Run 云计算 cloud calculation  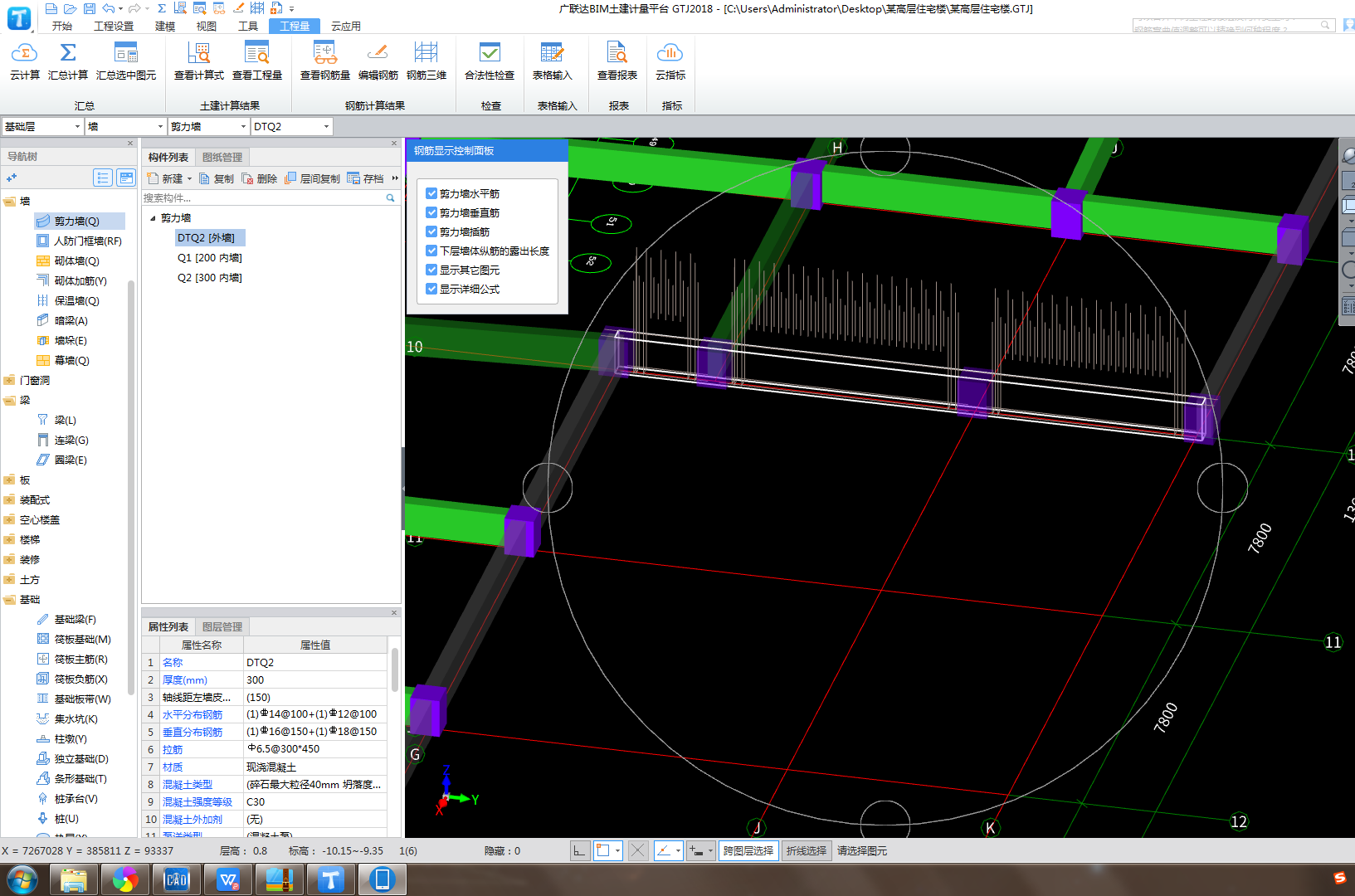(x=24, y=61)
